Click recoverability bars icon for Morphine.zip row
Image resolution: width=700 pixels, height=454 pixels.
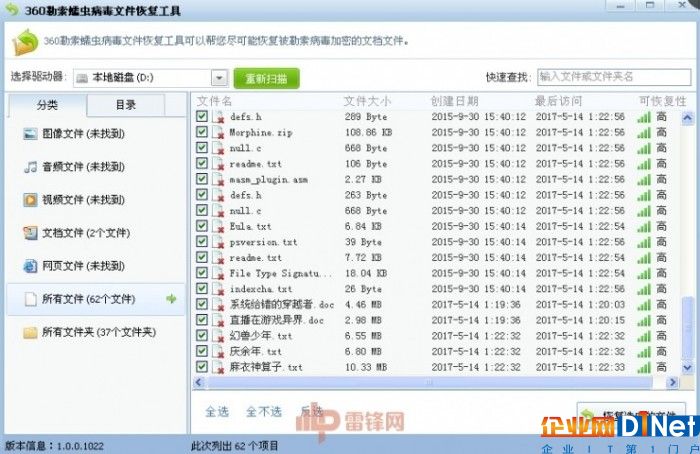[644, 133]
